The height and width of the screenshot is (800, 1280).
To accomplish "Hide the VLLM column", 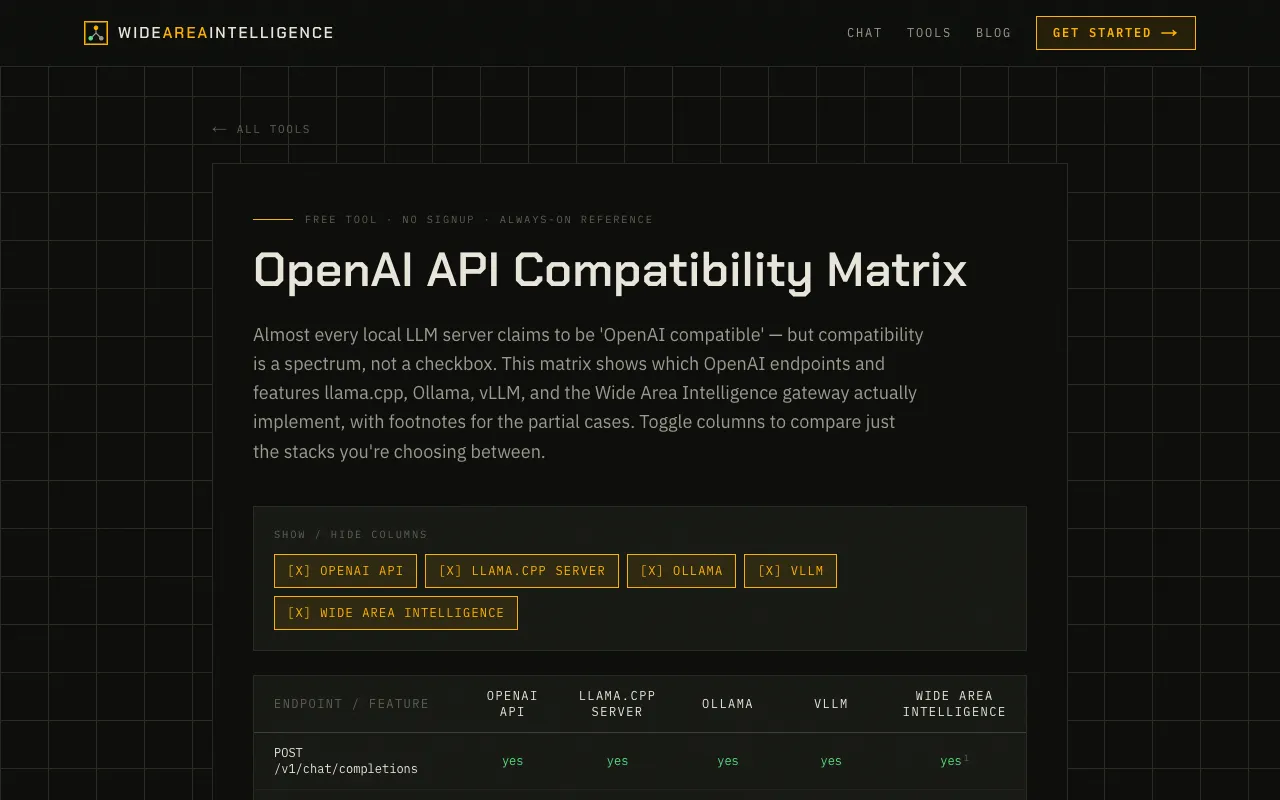I will pyautogui.click(x=790, y=571).
